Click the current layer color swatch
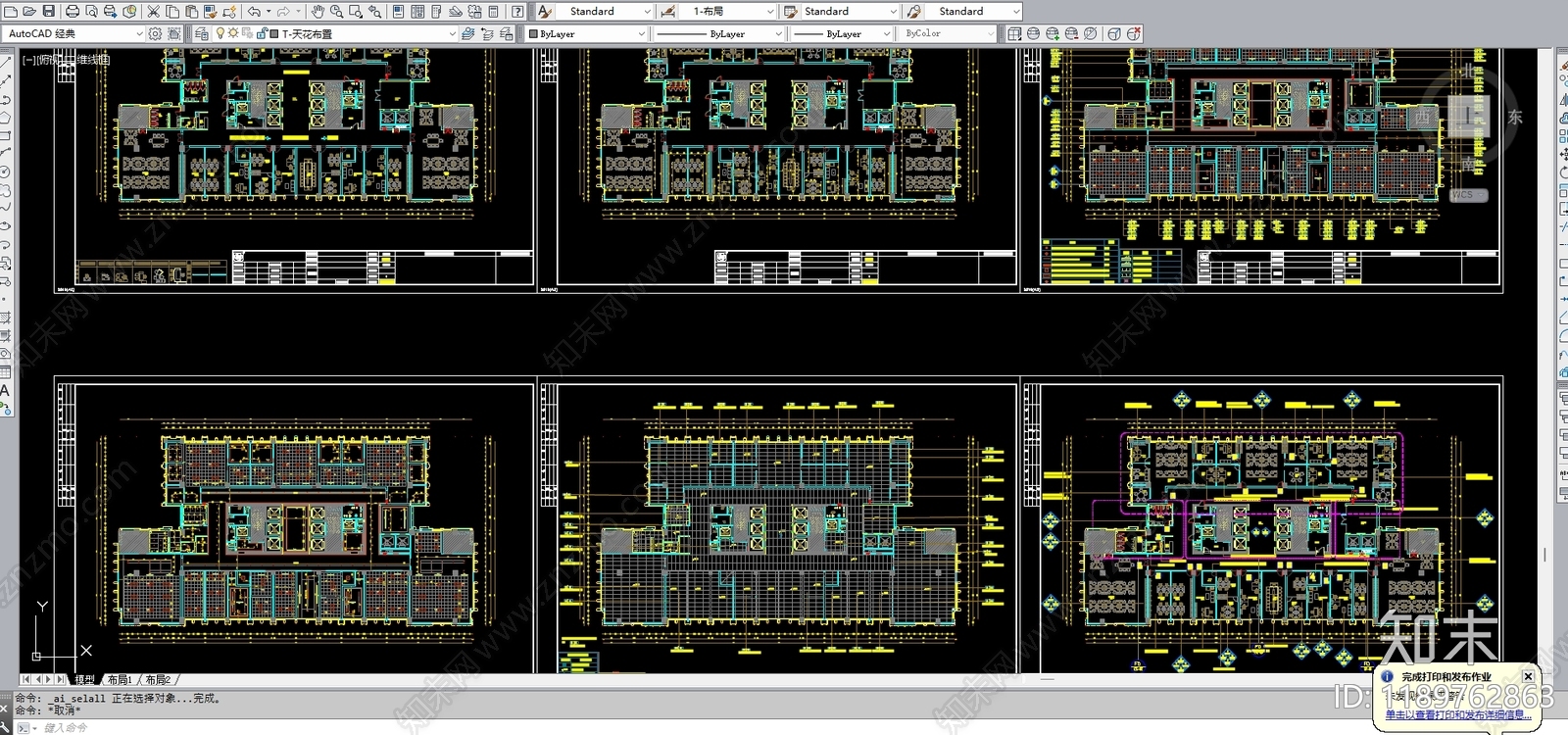 [x=274, y=33]
